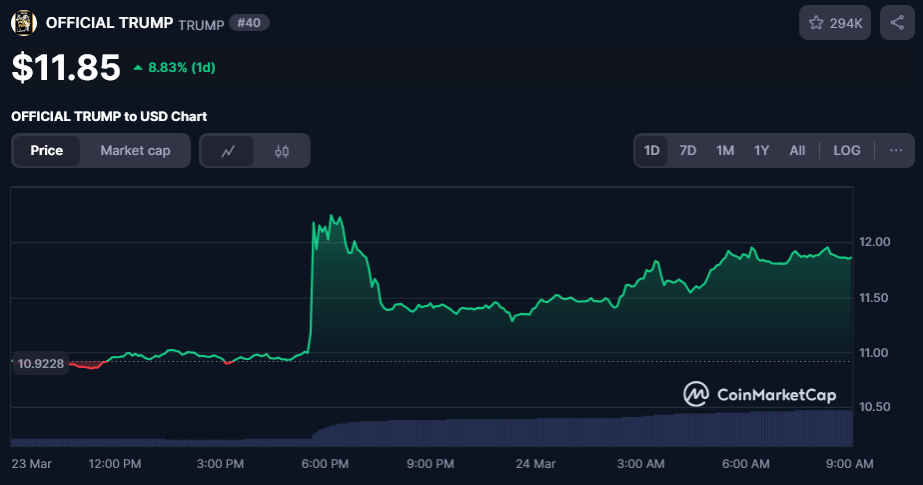Set chart range to 1Y
Viewport: 923px width, 485px height.
pyautogui.click(x=762, y=151)
